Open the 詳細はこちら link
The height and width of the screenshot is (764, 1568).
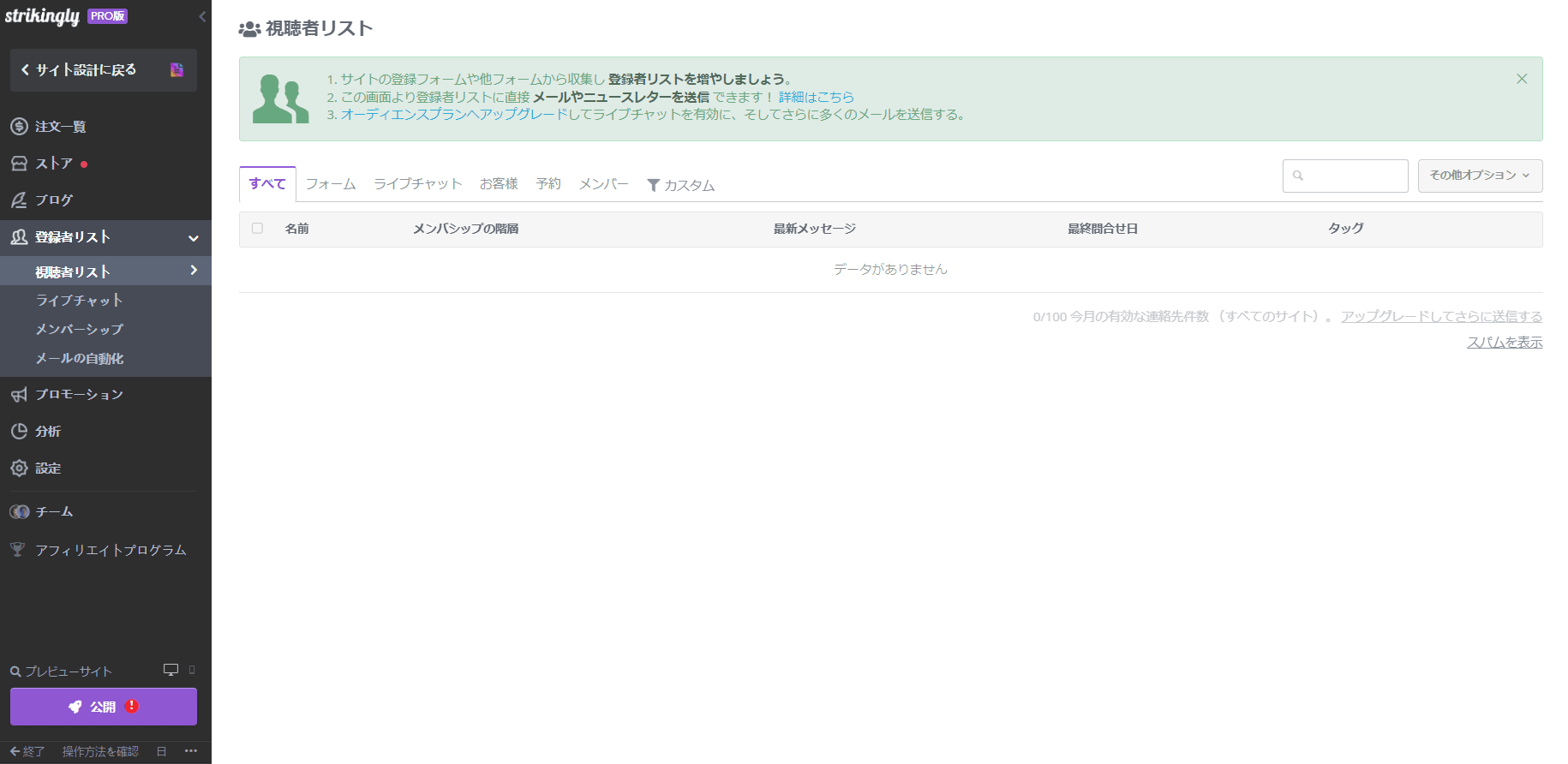tap(817, 97)
